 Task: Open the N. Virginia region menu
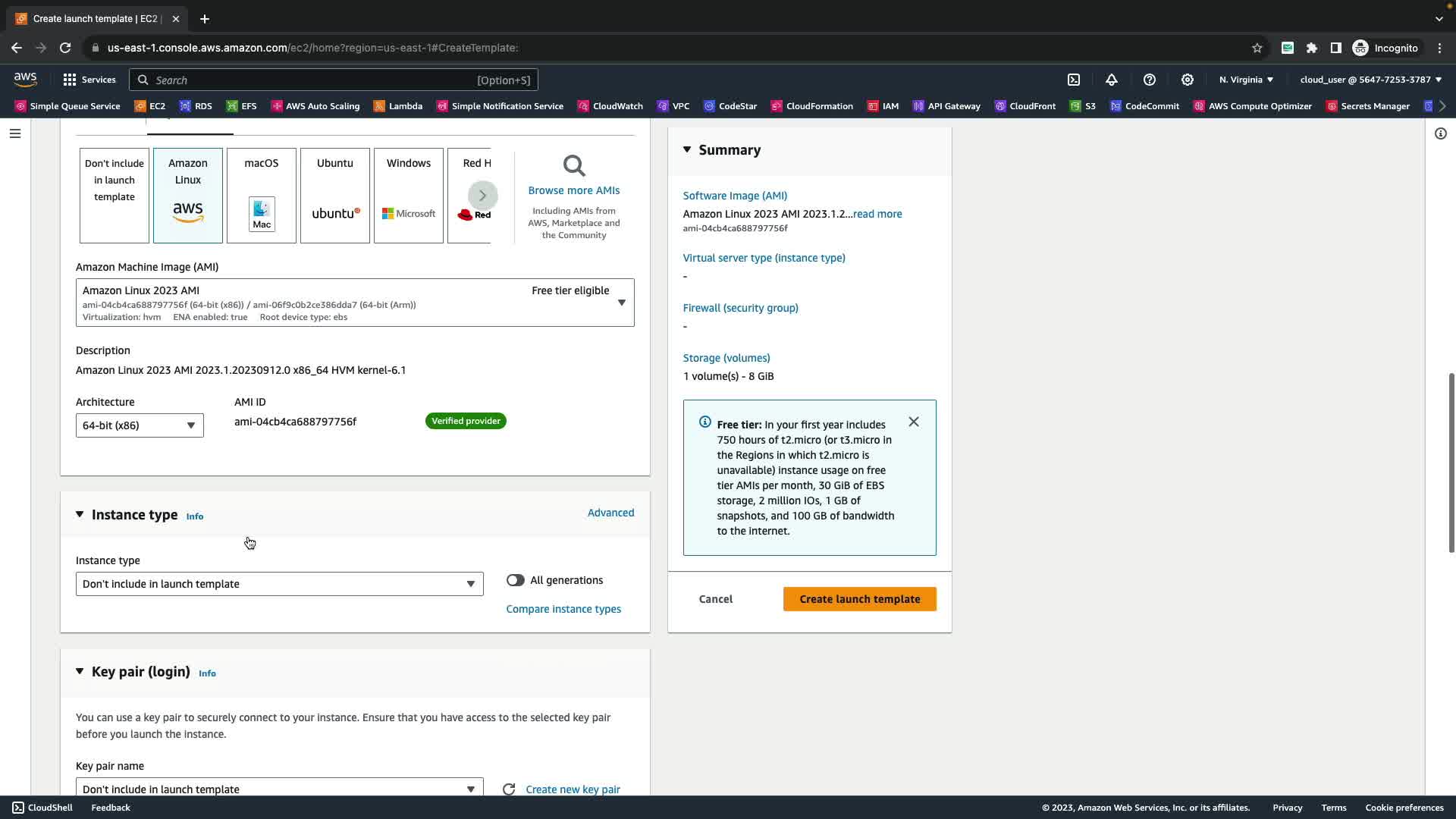point(1246,80)
